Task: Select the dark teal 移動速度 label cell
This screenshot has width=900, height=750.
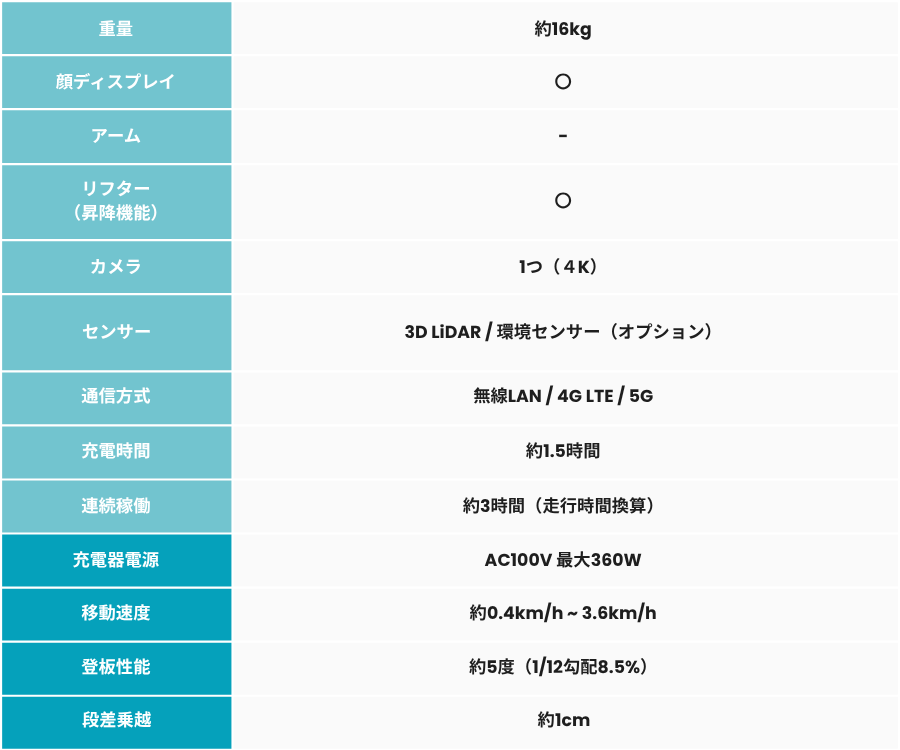Action: 116,613
